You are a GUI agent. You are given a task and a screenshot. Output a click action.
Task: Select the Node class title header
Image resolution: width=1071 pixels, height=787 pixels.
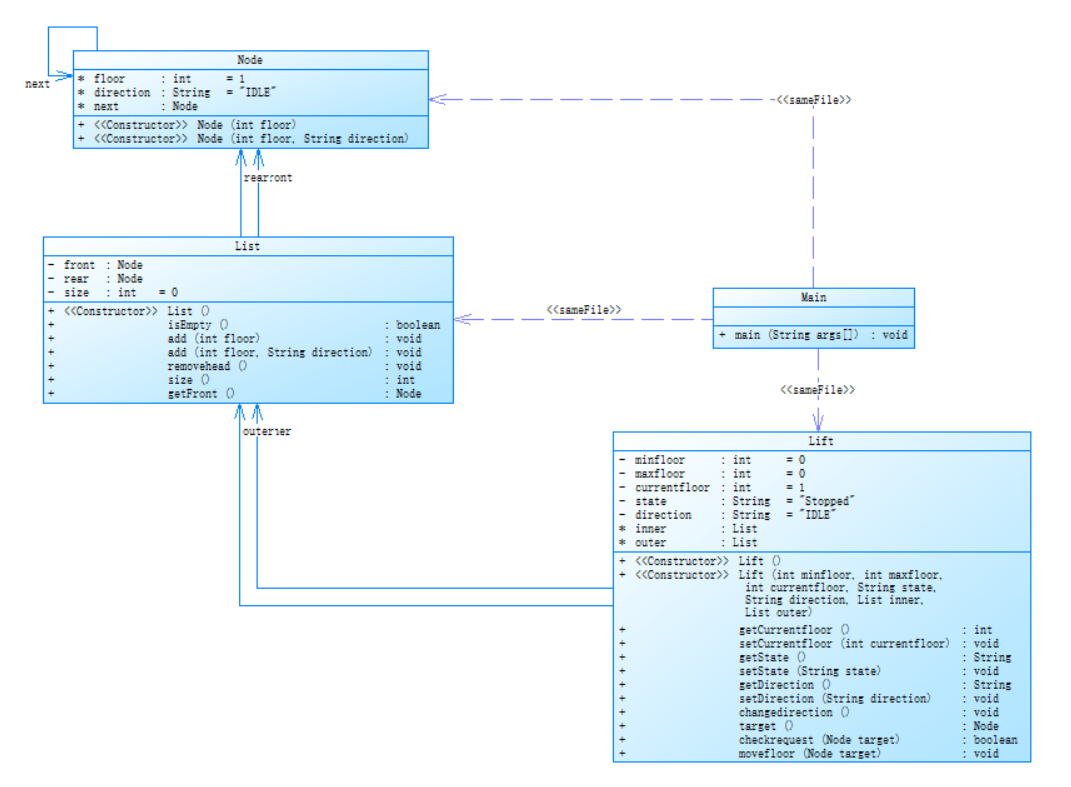pyautogui.click(x=250, y=60)
